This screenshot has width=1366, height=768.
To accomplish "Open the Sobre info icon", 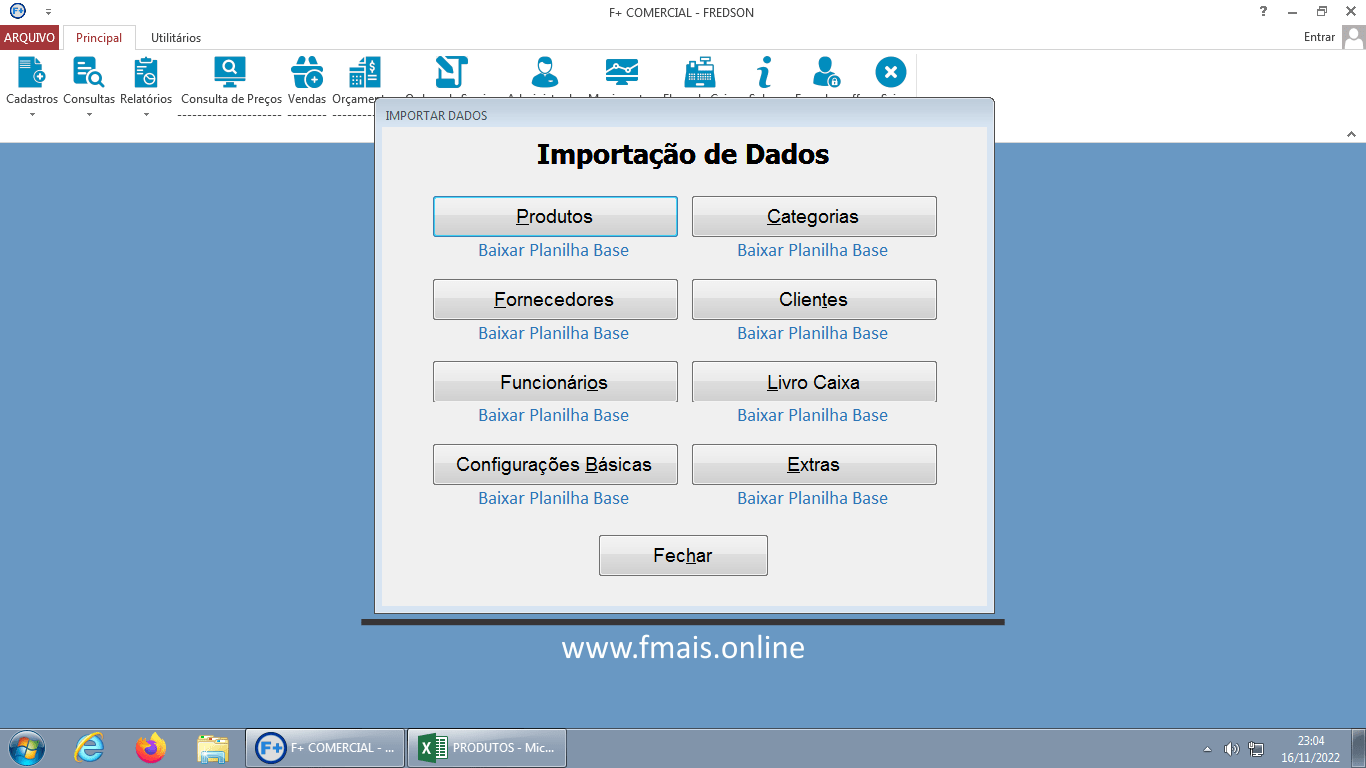I will click(765, 73).
